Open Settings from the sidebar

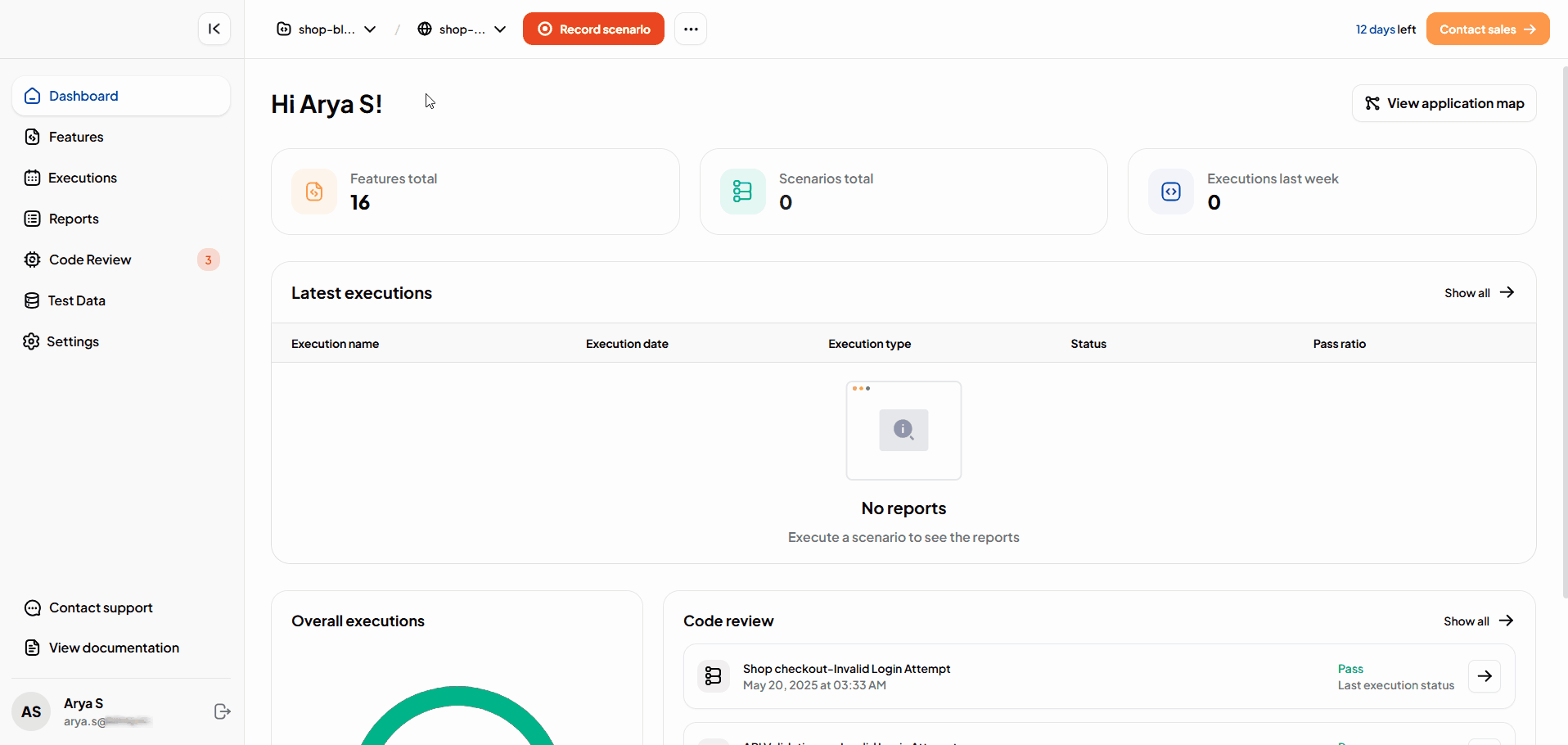(x=73, y=341)
